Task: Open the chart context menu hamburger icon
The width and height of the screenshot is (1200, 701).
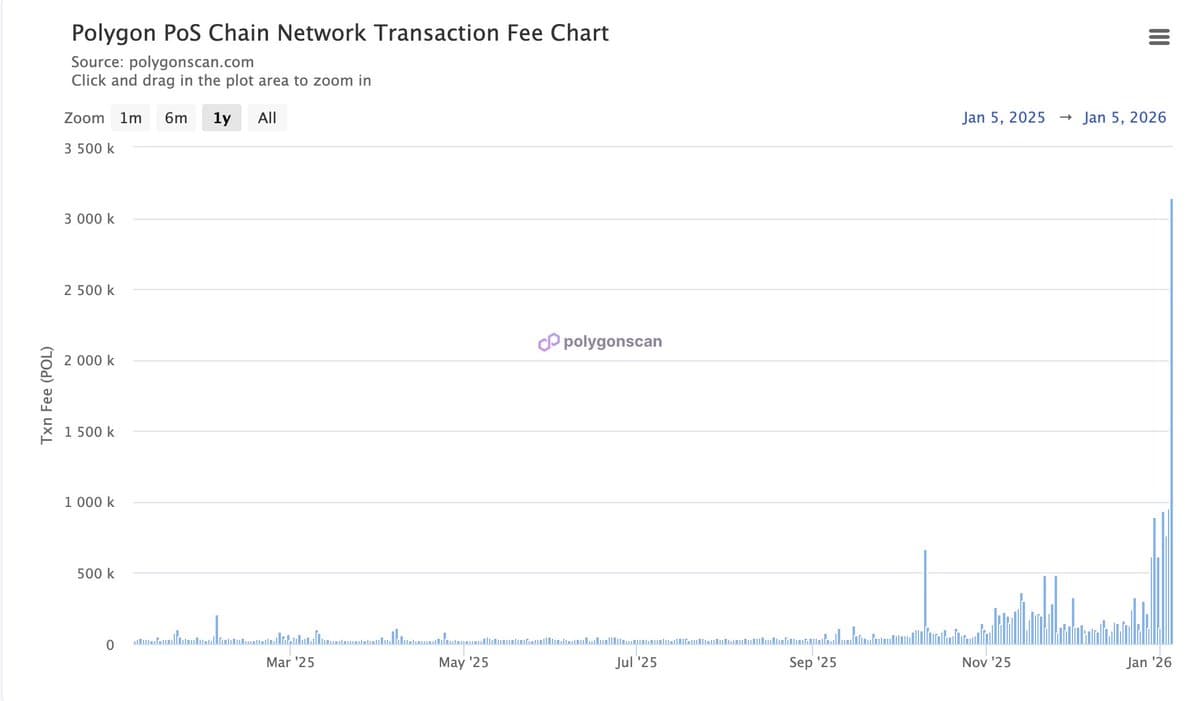Action: [x=1158, y=36]
